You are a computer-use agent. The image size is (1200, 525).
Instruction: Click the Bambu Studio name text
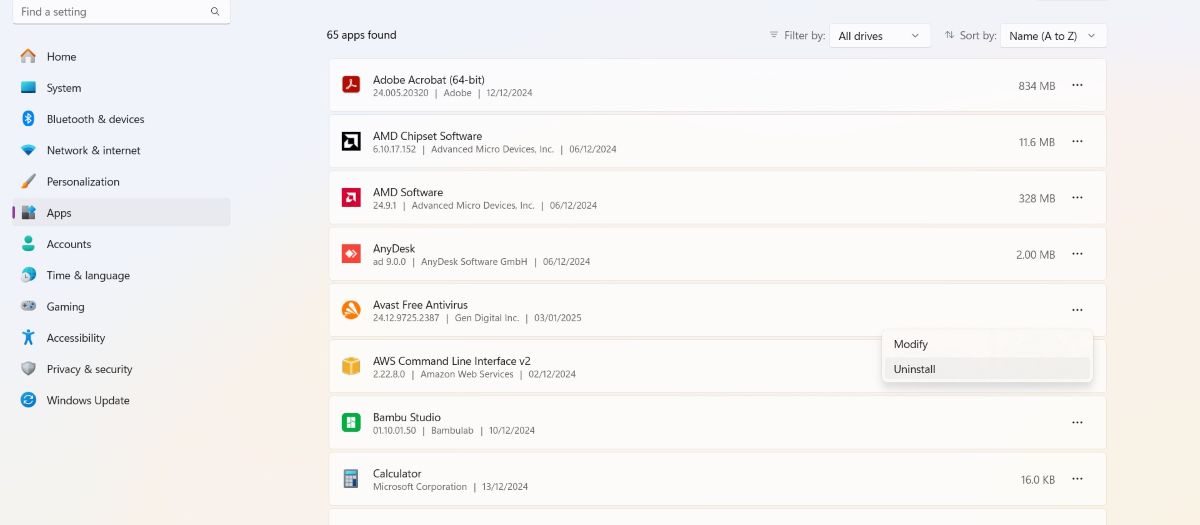tap(407, 417)
